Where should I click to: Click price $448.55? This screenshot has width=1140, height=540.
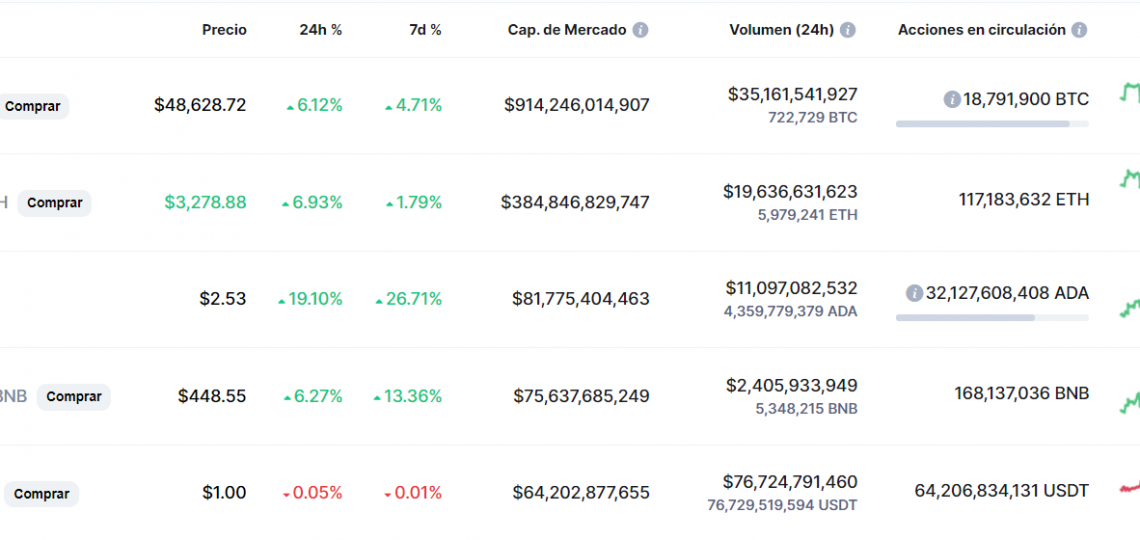tap(212, 396)
